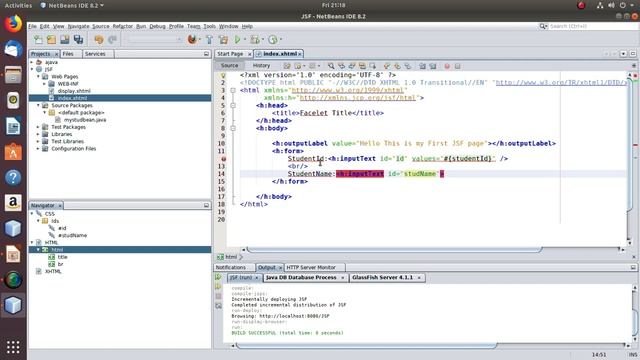Image resolution: width=640 pixels, height=360 pixels.
Task: Click the Build Project hammer icon
Action: tap(209, 40)
